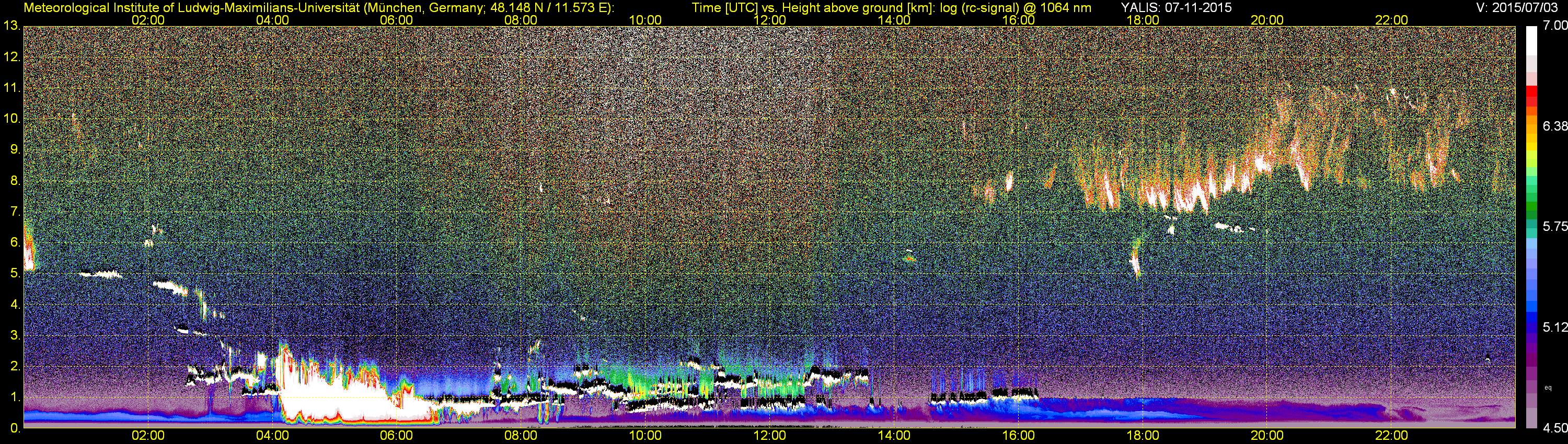Click the 06:00 label on the top time axis
The width and height of the screenshot is (1568, 444).
(x=396, y=20)
